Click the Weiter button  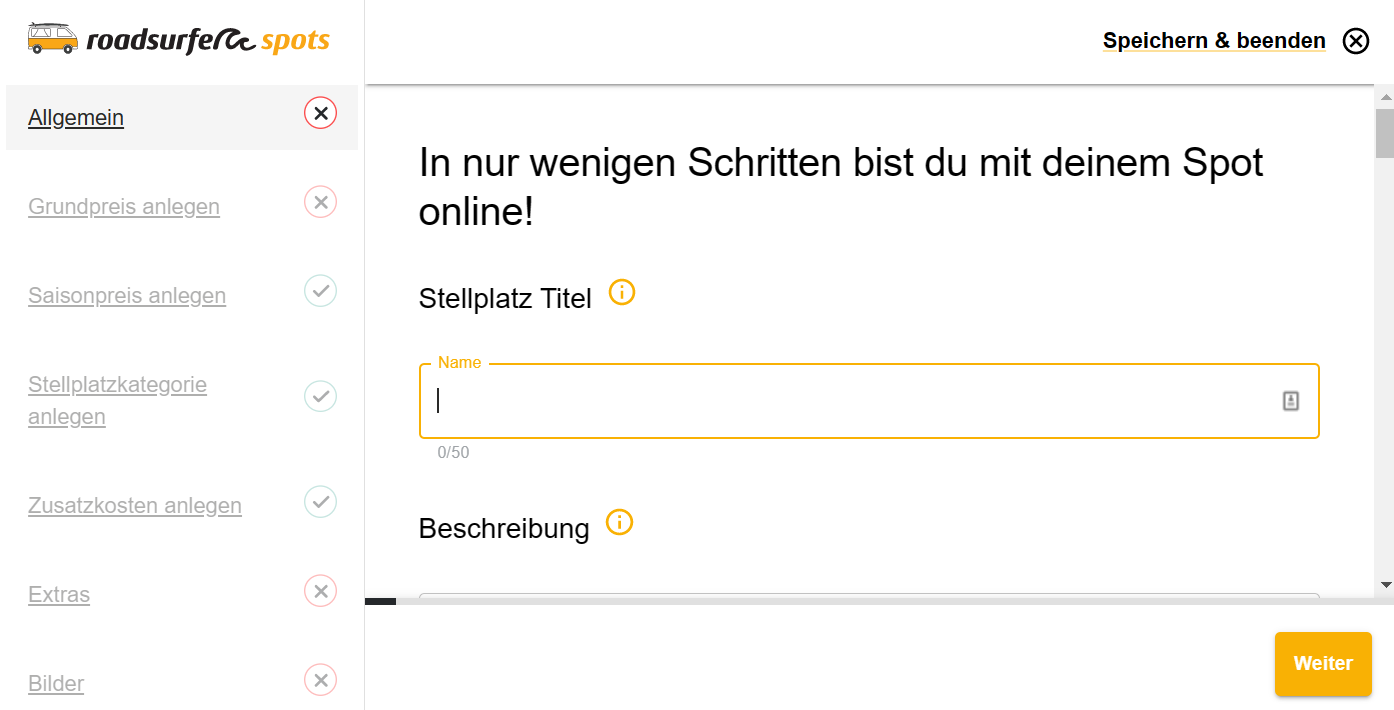coord(1323,663)
